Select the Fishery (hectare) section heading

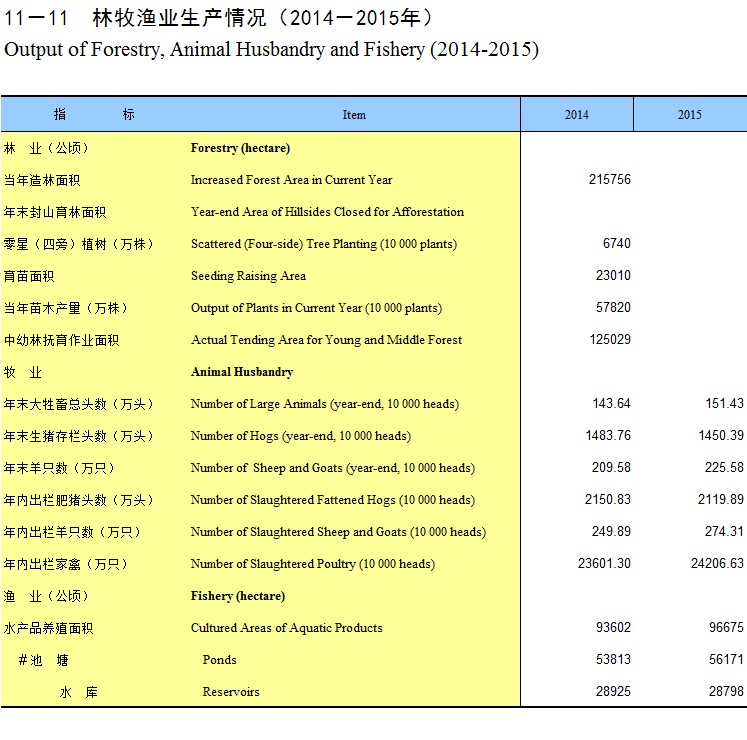(237, 596)
